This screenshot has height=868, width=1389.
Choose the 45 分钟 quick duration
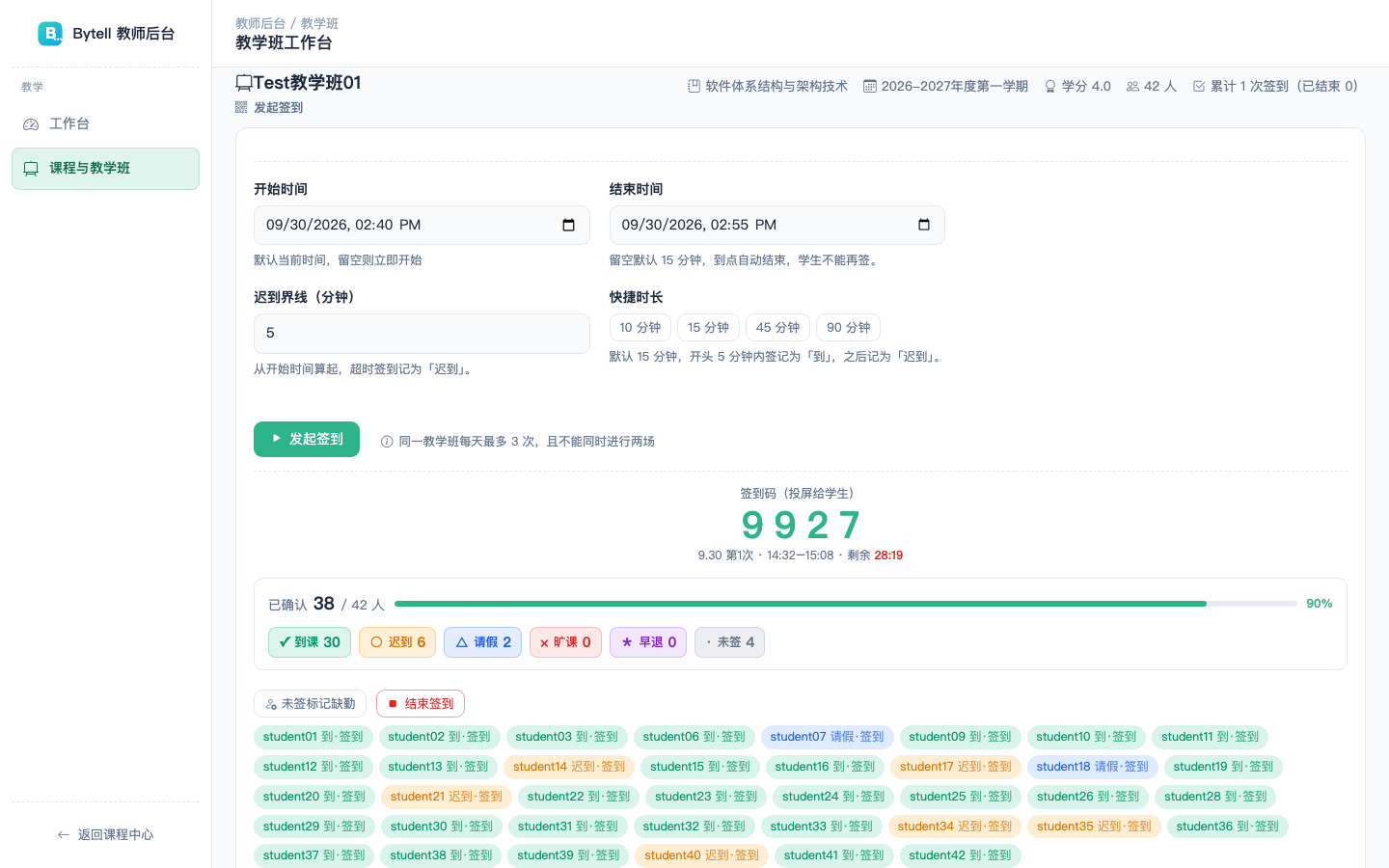[778, 328]
